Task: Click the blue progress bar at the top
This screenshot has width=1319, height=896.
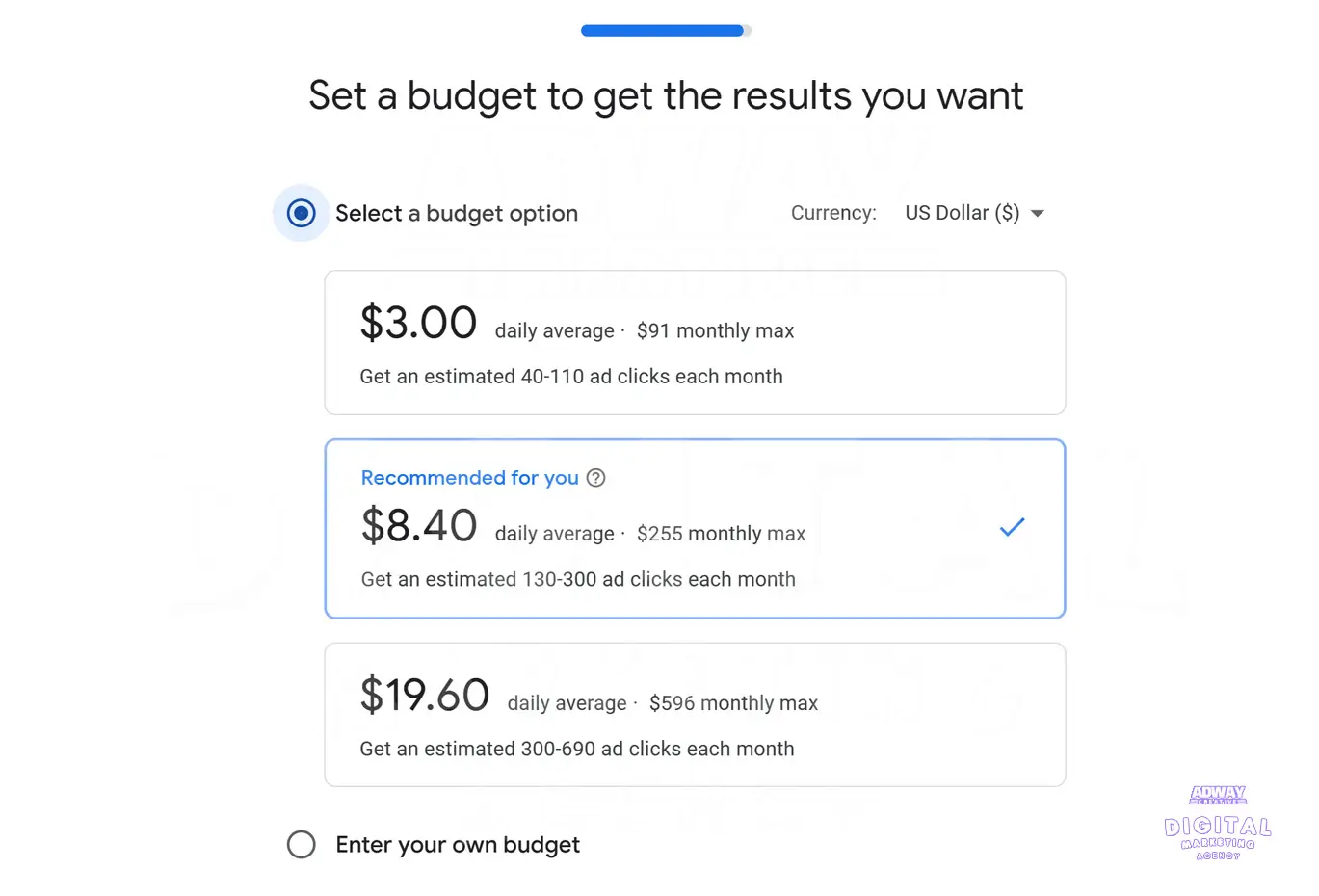Action: point(664,30)
